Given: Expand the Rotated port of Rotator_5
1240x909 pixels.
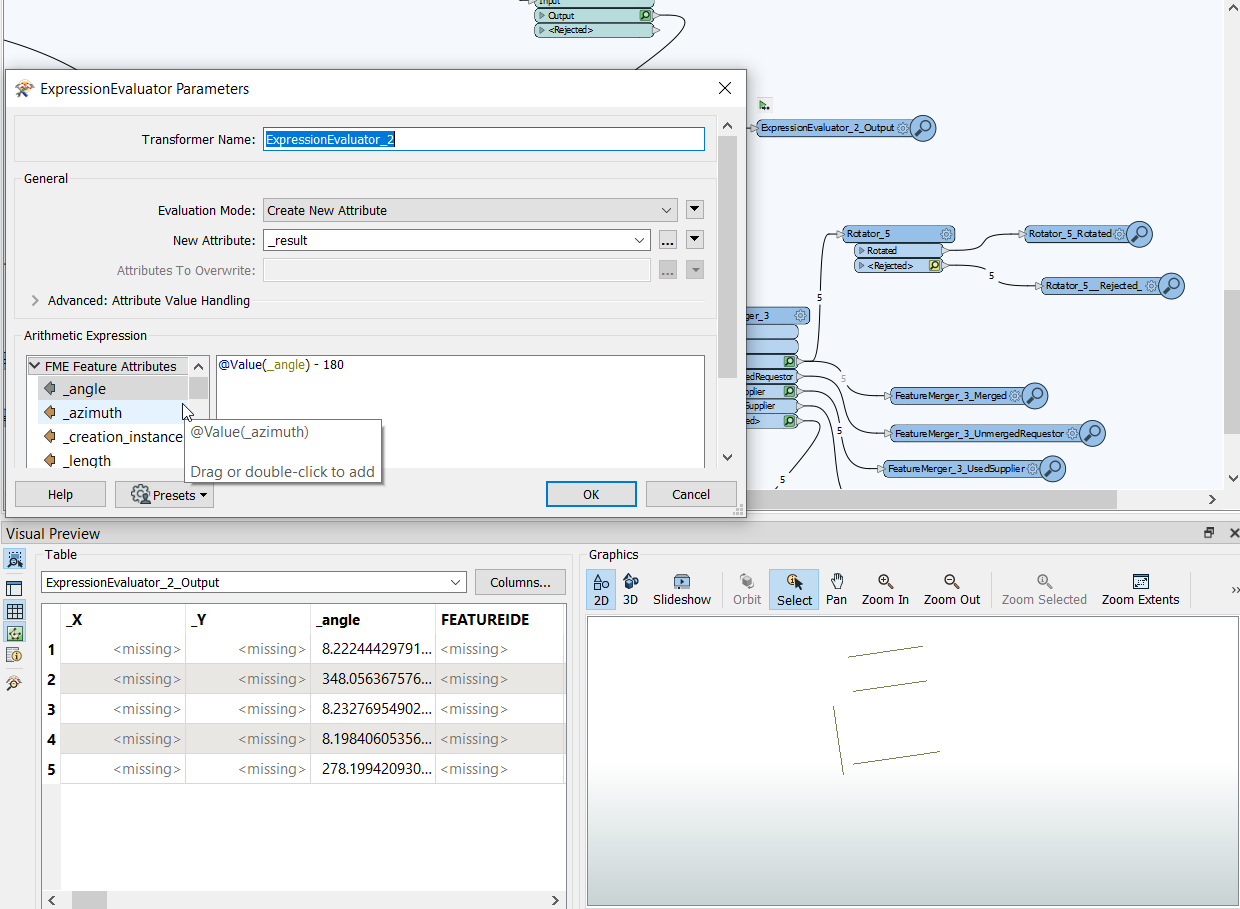Looking at the screenshot, I should 861,250.
